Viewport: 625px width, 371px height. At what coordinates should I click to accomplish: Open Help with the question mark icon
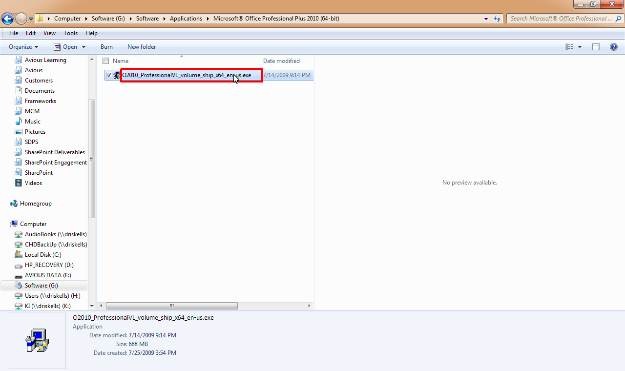613,47
